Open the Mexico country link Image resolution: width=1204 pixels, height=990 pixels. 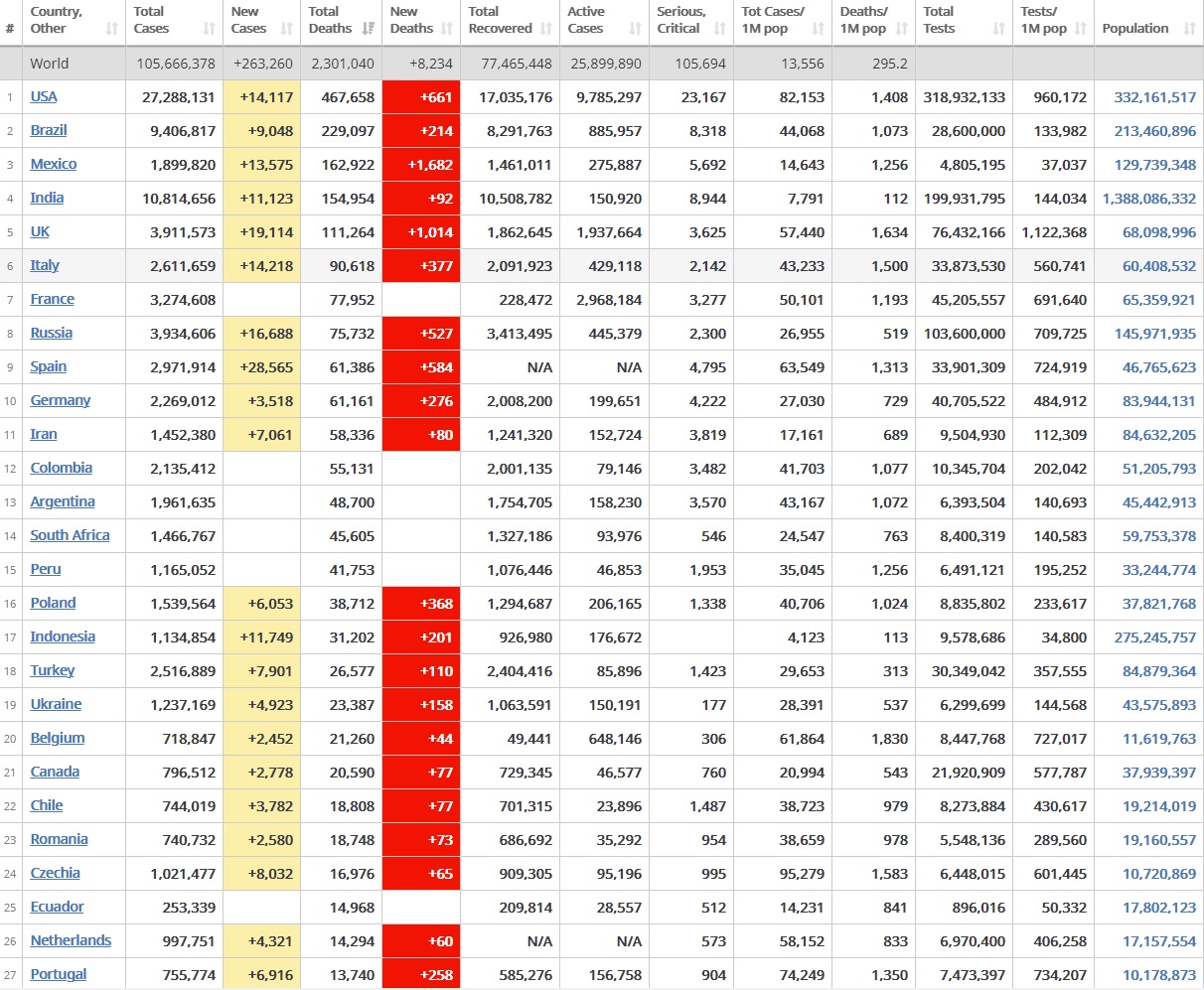54,164
